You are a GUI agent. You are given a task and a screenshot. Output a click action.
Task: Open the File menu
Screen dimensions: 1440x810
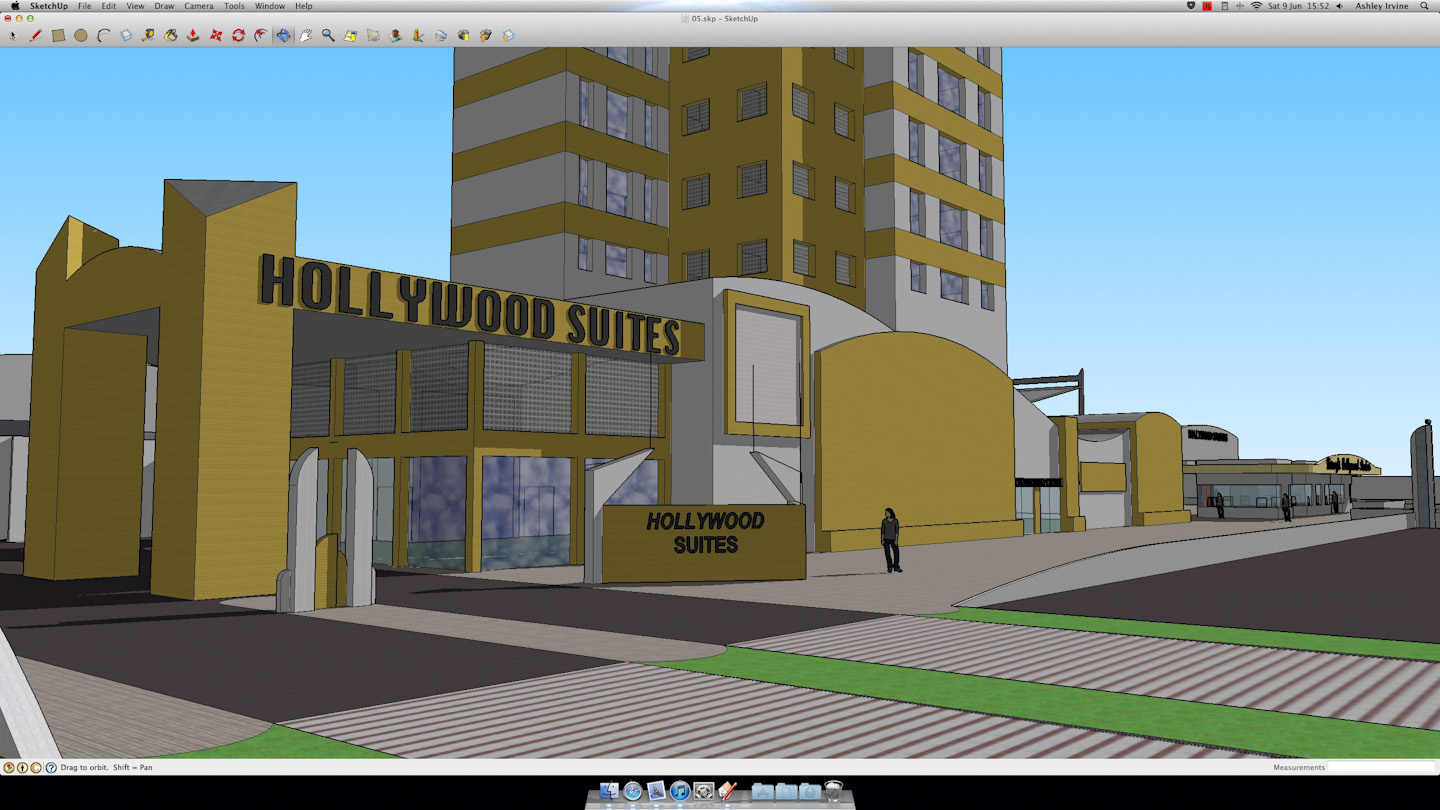coord(84,6)
